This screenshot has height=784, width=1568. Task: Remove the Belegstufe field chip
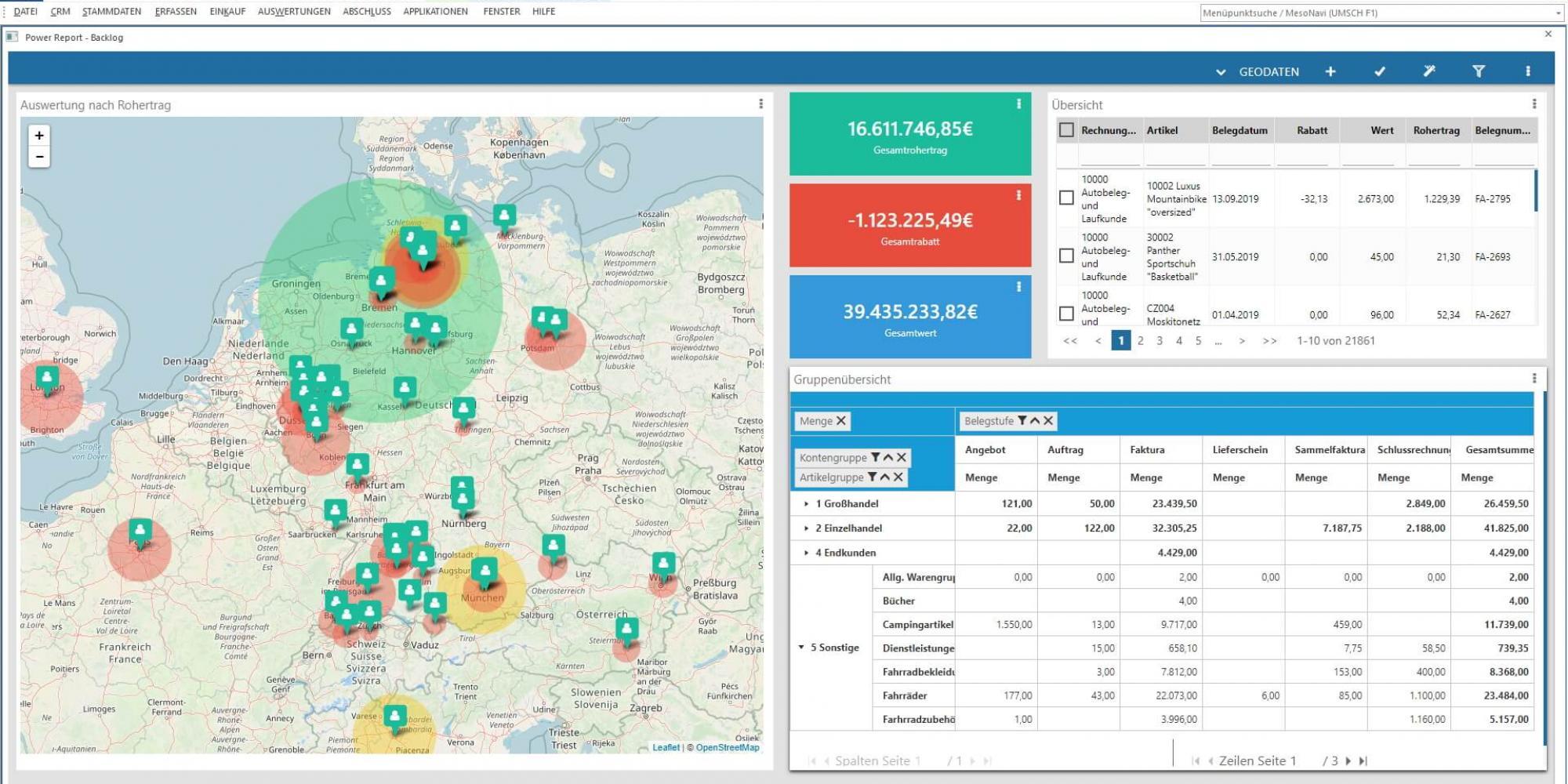point(1048,421)
